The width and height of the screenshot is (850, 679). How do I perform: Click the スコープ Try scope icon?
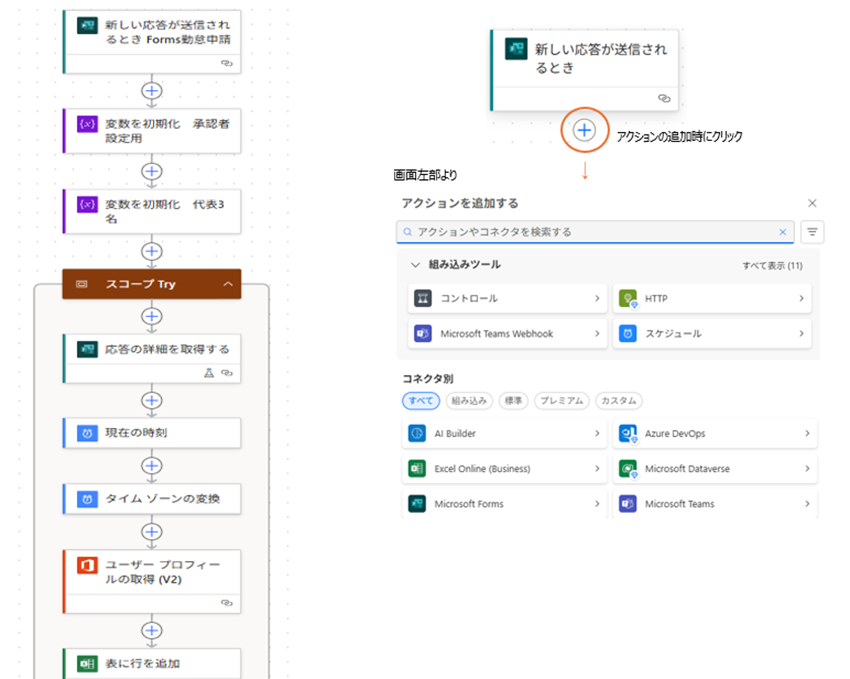pyautogui.click(x=82, y=284)
